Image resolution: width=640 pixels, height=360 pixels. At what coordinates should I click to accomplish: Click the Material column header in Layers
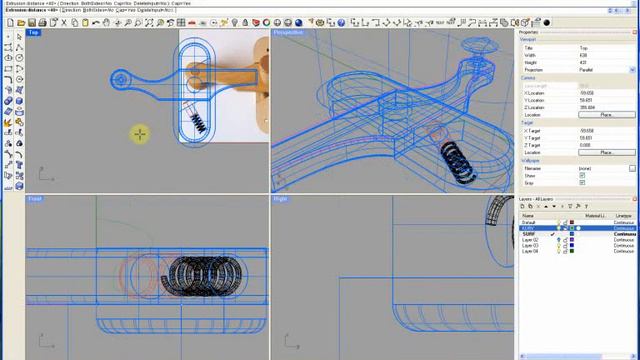[595, 216]
